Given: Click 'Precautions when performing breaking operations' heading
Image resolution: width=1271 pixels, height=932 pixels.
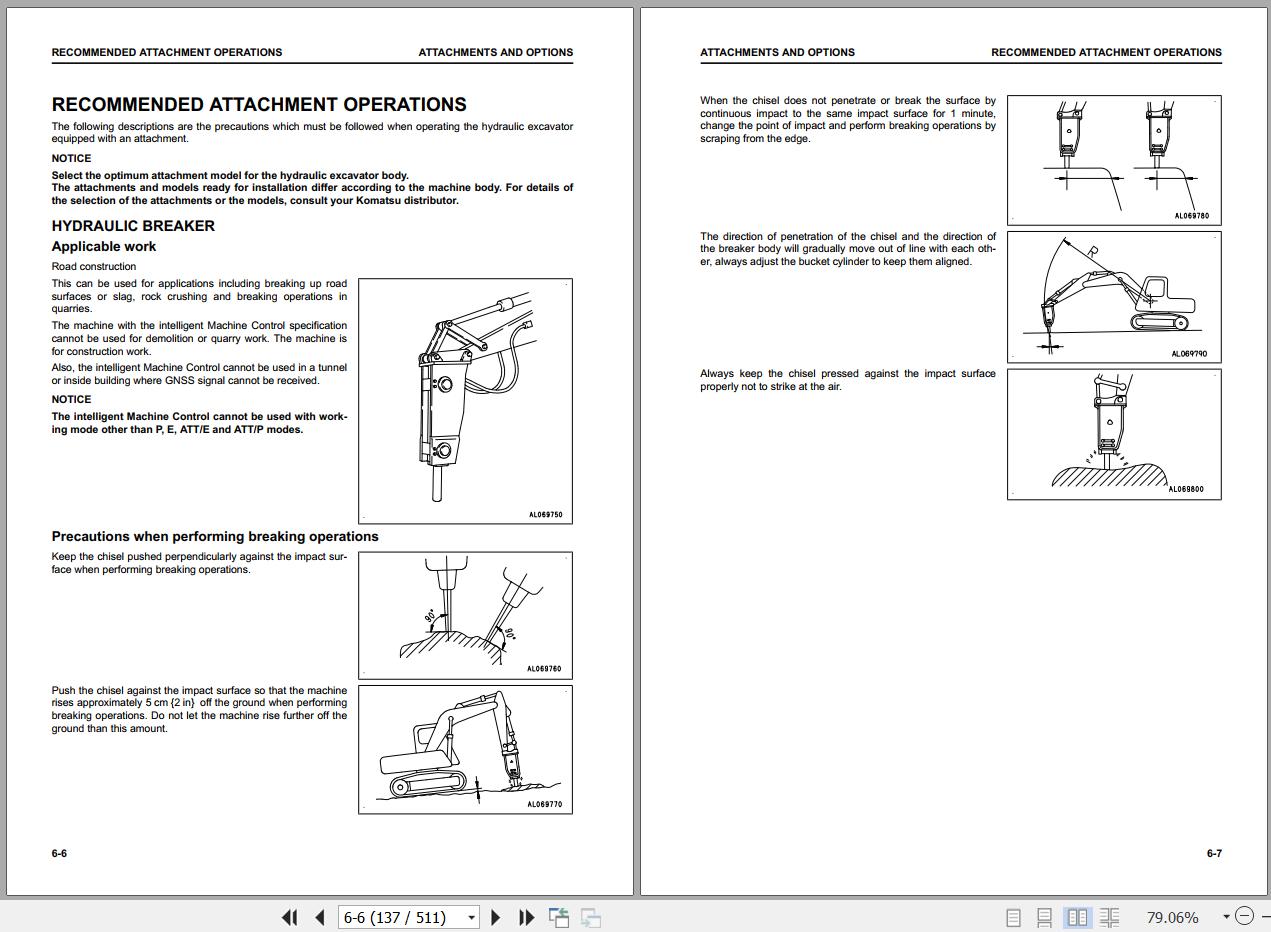Looking at the screenshot, I should (x=215, y=536).
